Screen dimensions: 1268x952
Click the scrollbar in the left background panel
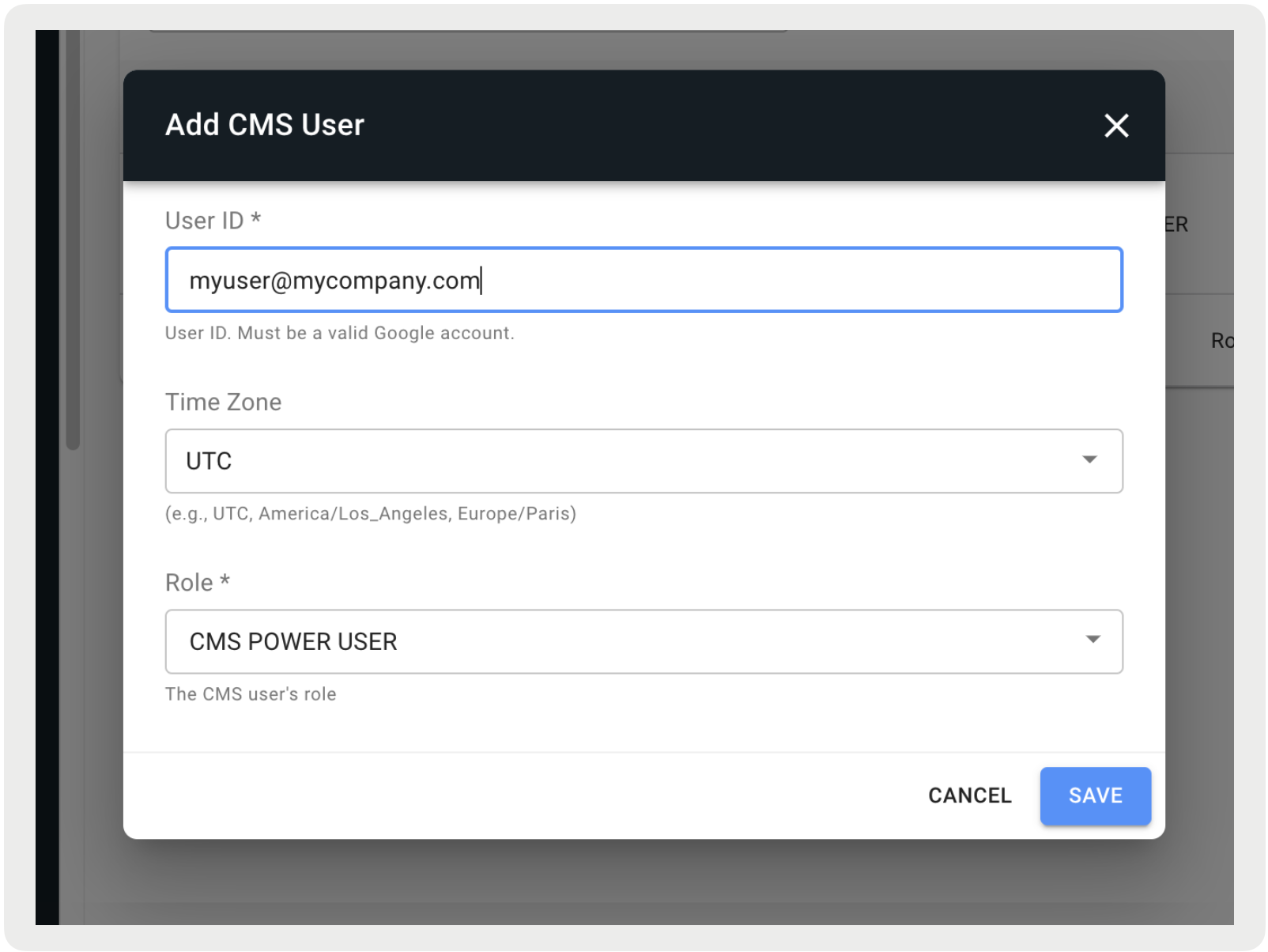(x=73, y=240)
